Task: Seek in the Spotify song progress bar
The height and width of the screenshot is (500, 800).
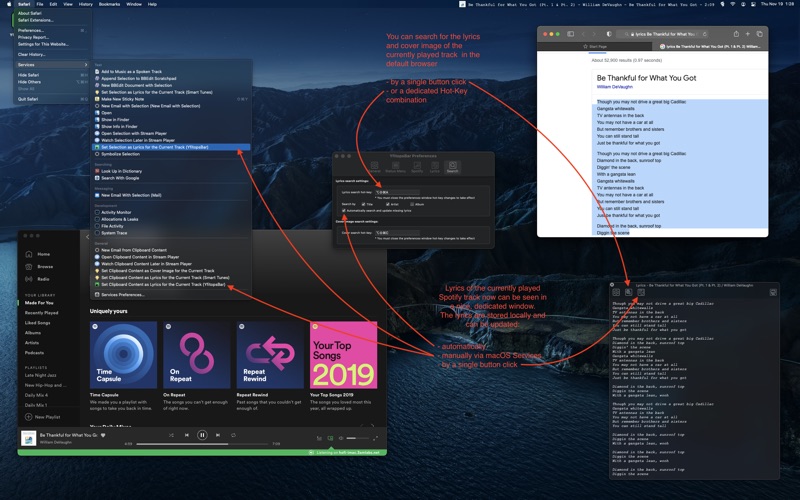Action: [202, 444]
